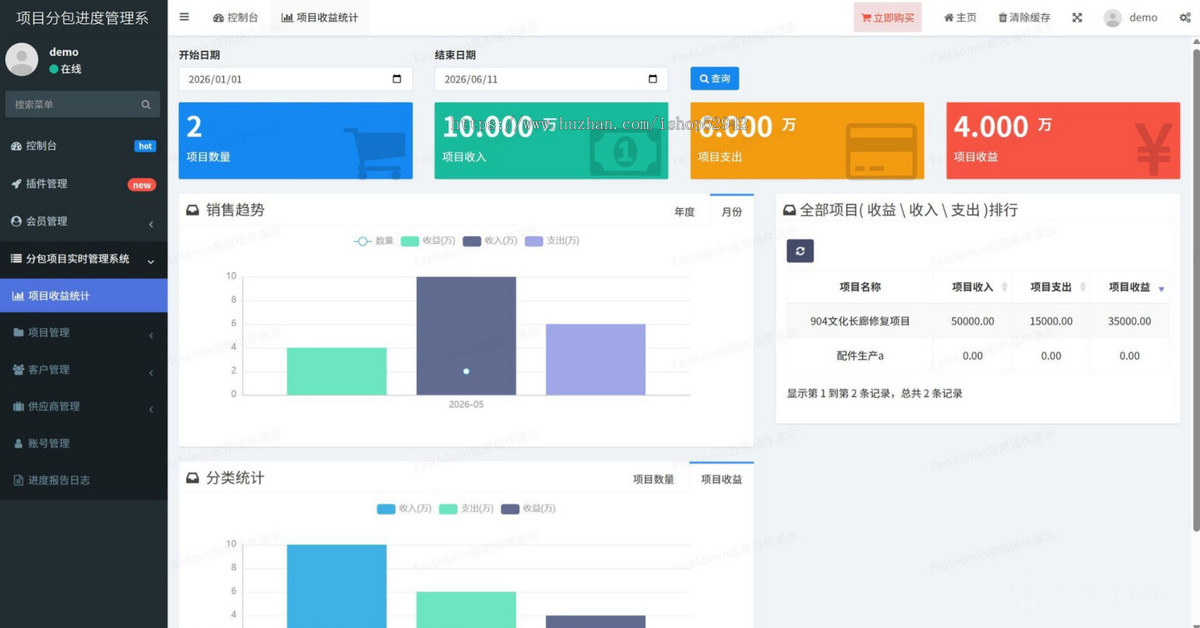Select the 配件生产a row name
The width and height of the screenshot is (1200, 628).
coord(860,356)
